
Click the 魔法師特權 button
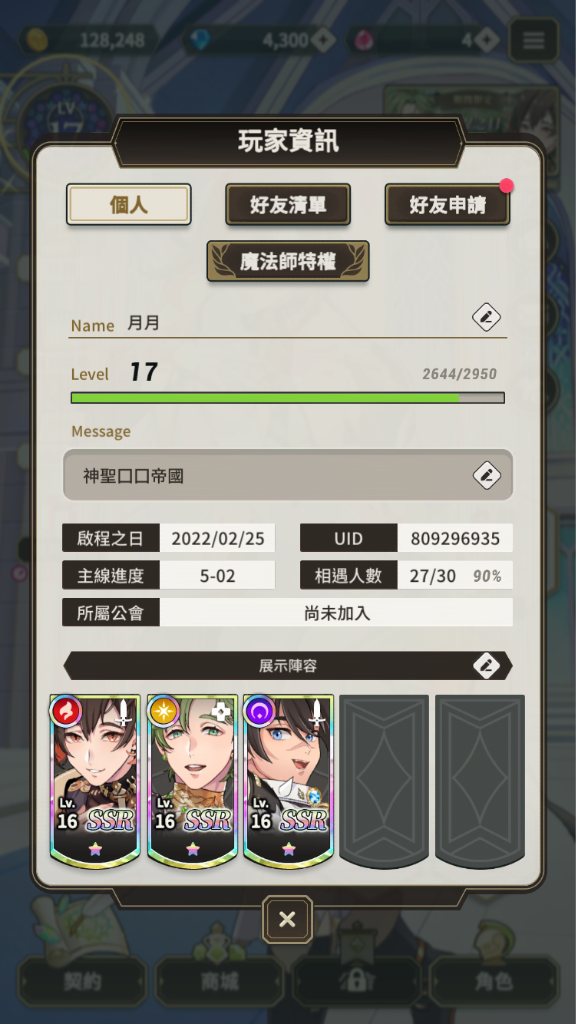pyautogui.click(x=288, y=261)
